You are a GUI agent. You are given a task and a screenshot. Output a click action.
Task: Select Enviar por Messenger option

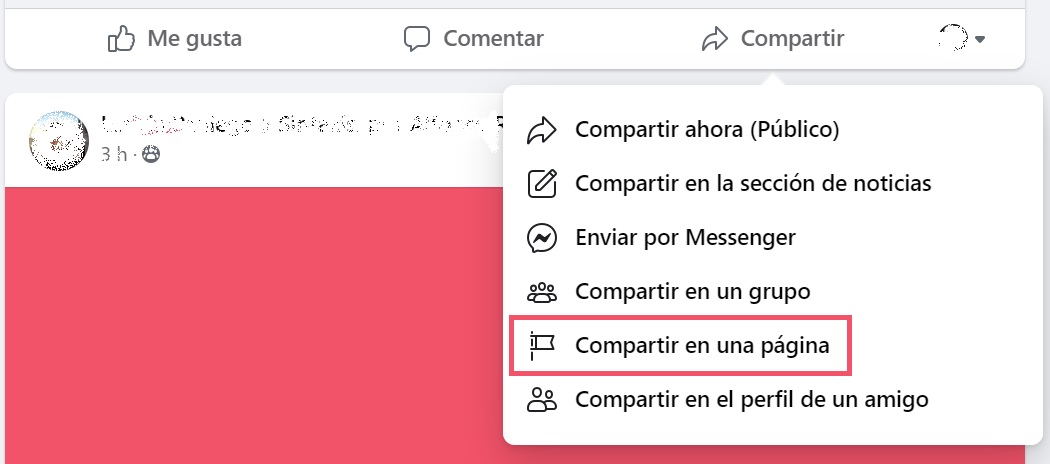pos(685,238)
